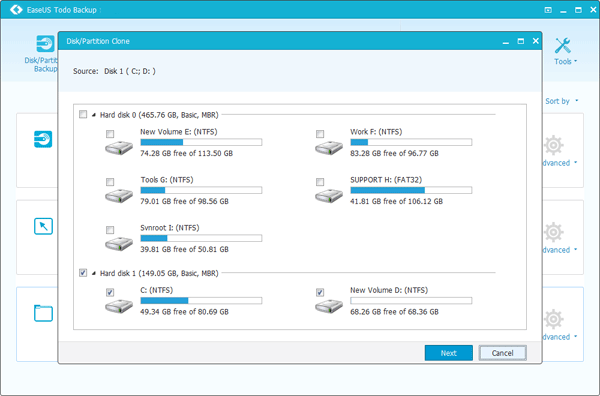Image resolution: width=600 pixels, height=396 pixels.
Task: Close the Disk/Partition Clone dialog
Action: click(536, 41)
